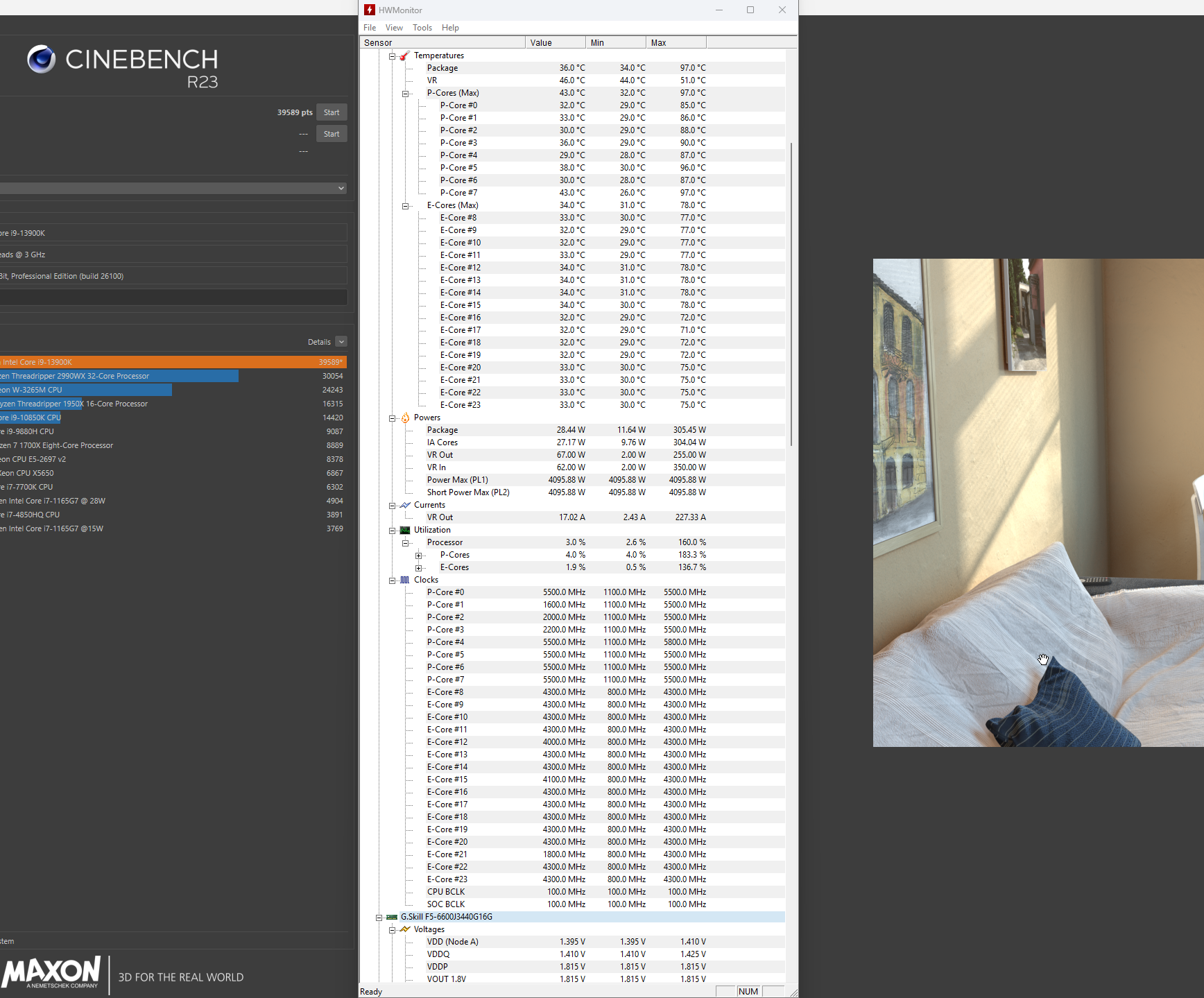Select the 1700X Eight-Core Processor ranking row
Viewport: 1204px width, 998px height.
tap(173, 445)
